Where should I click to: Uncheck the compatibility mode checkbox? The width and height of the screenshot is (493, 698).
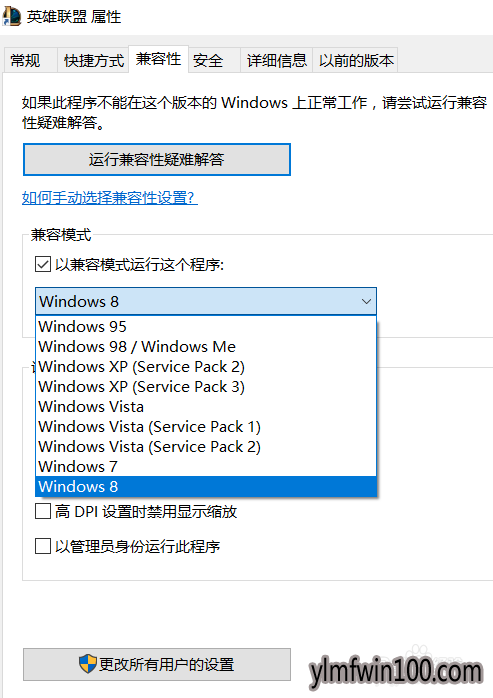(43, 264)
